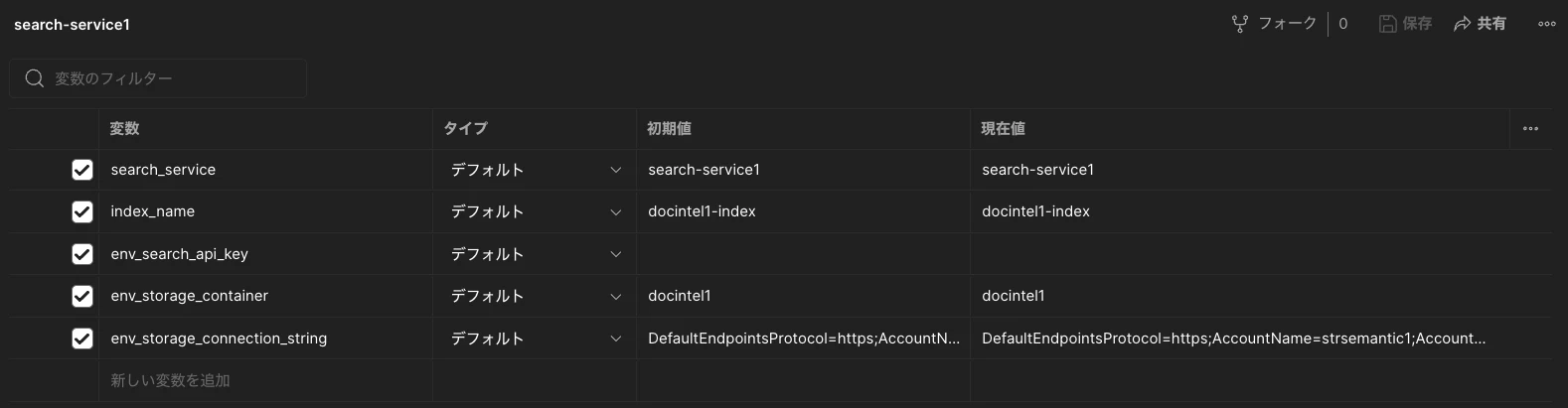Click the タイプ column header
Image resolution: width=1568 pixels, height=408 pixels.
[x=465, y=129]
